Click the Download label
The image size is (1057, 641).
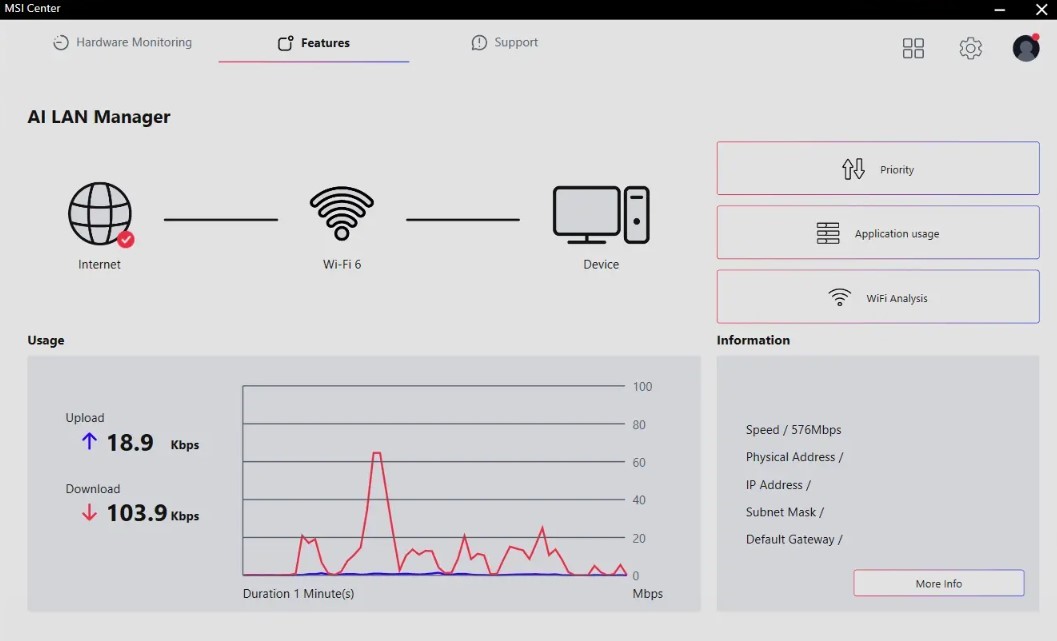tap(92, 489)
